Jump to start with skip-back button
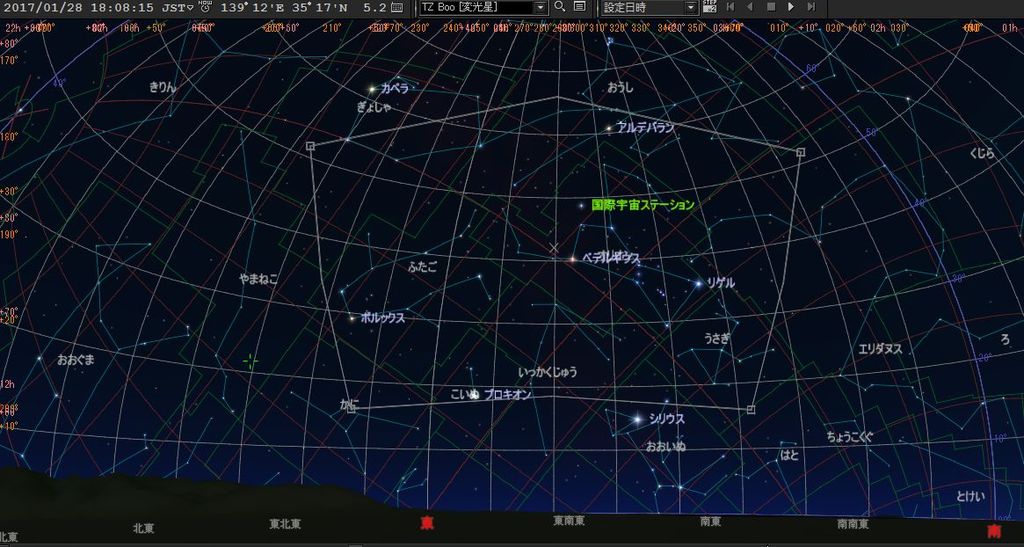This screenshot has width=1024, height=547. point(730,7)
